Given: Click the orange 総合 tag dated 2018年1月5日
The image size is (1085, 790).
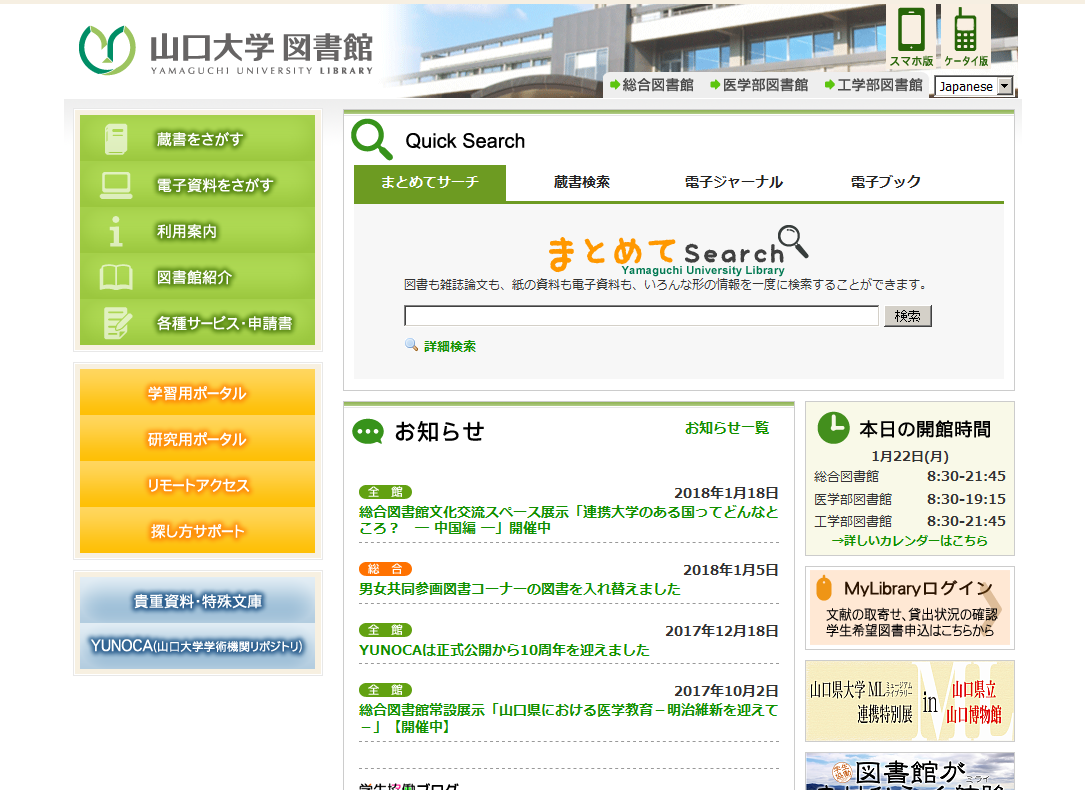Looking at the screenshot, I should 385,569.
